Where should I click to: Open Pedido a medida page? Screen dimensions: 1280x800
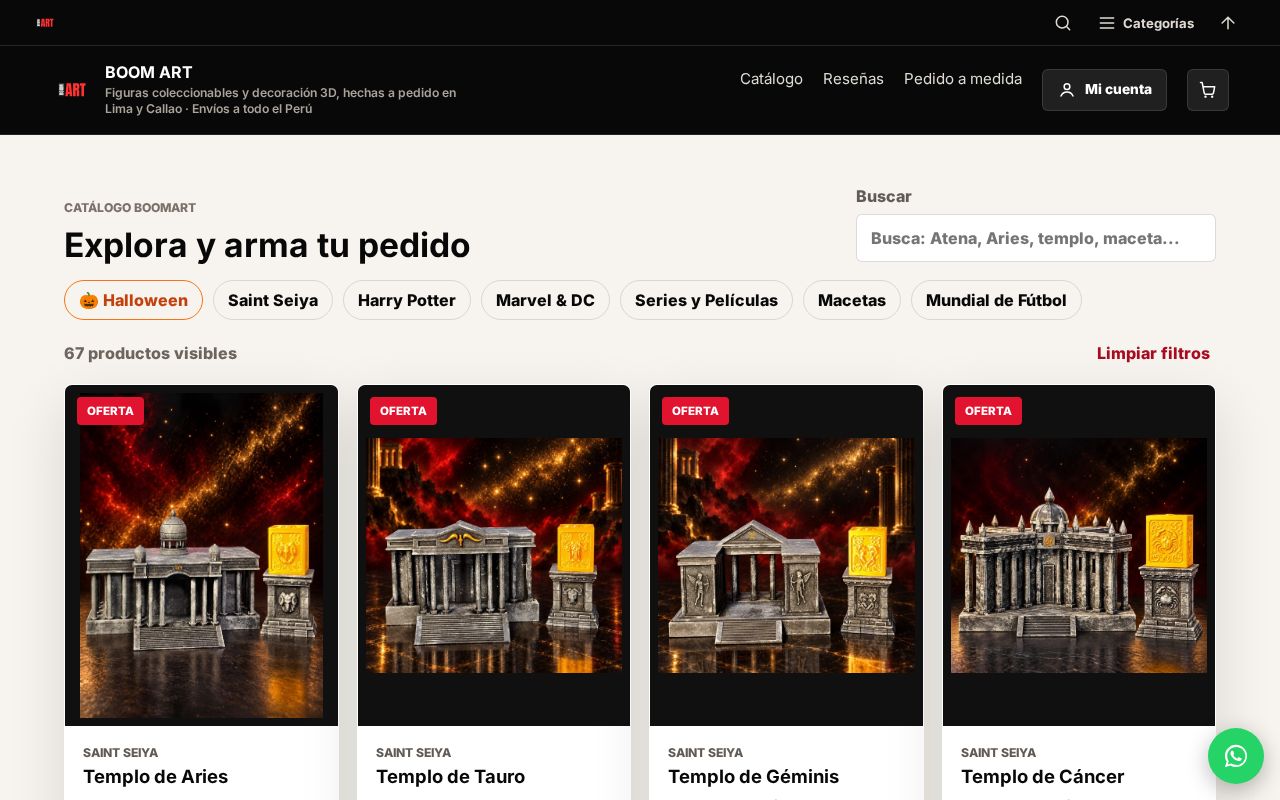(963, 79)
